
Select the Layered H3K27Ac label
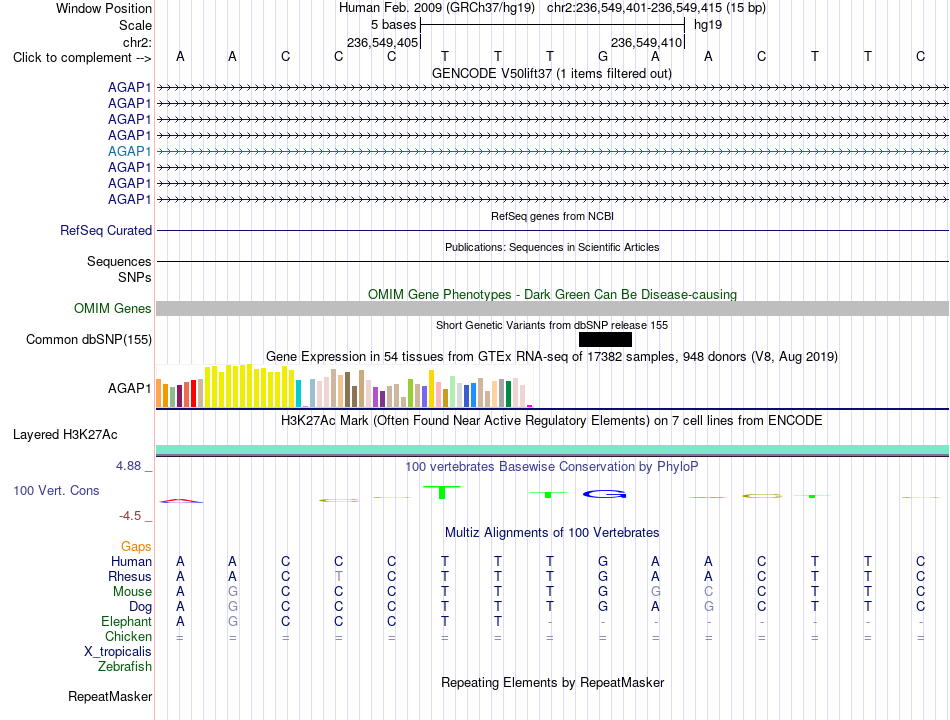[65, 435]
